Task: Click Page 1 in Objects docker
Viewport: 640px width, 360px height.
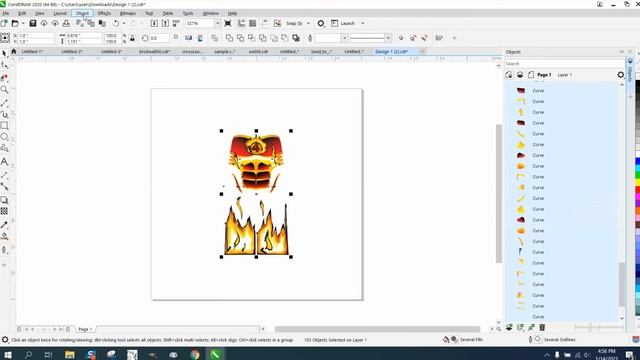Action: point(544,75)
